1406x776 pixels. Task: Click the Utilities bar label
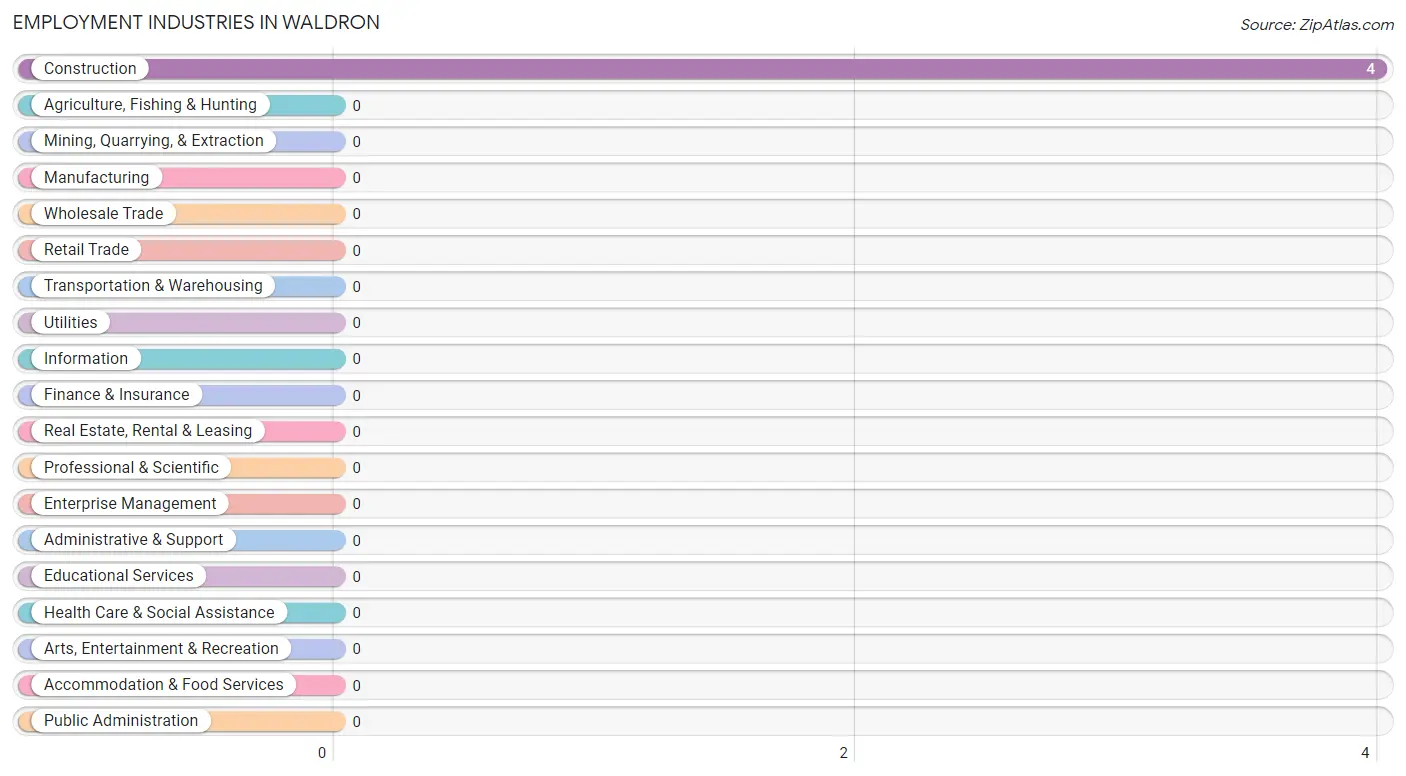tap(71, 323)
